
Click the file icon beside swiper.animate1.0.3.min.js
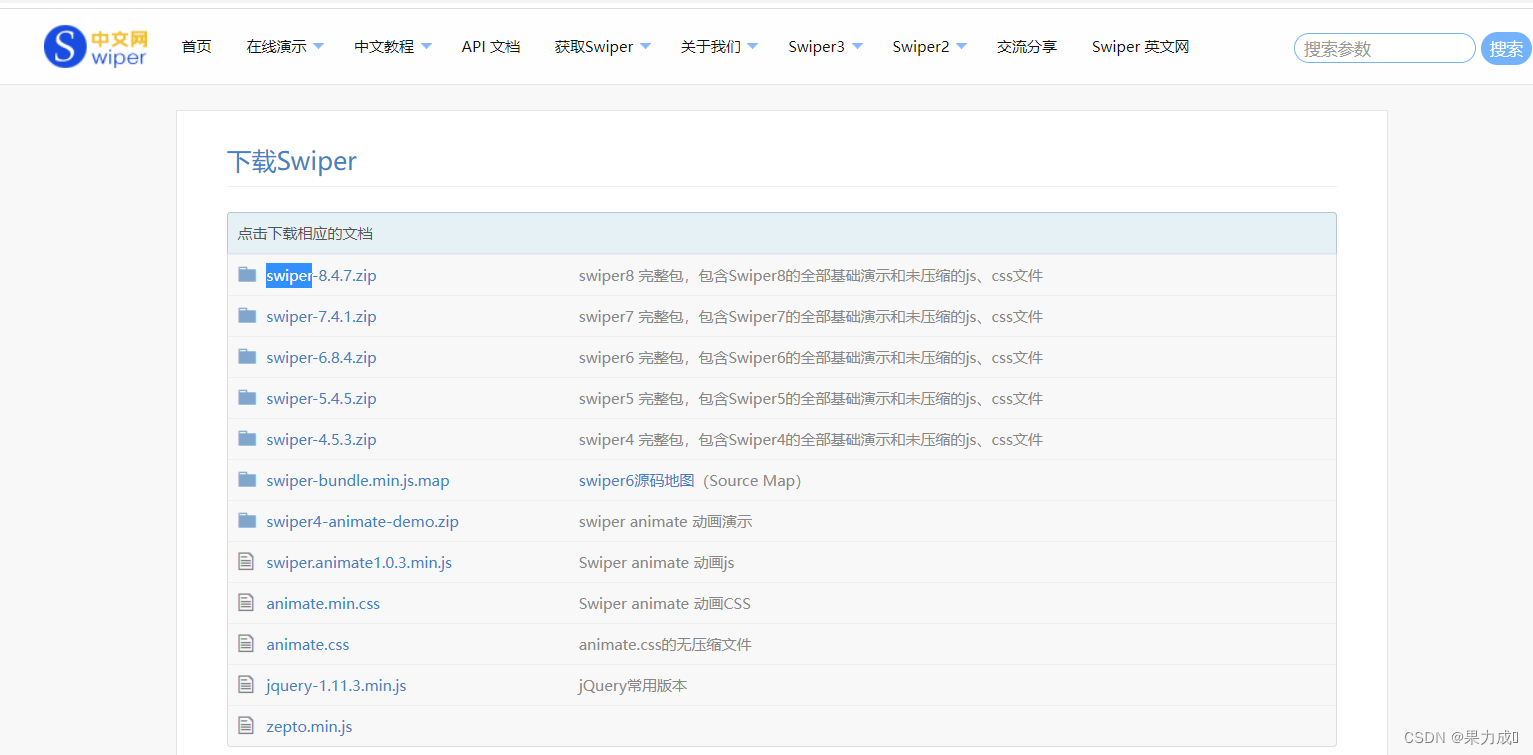point(247,561)
